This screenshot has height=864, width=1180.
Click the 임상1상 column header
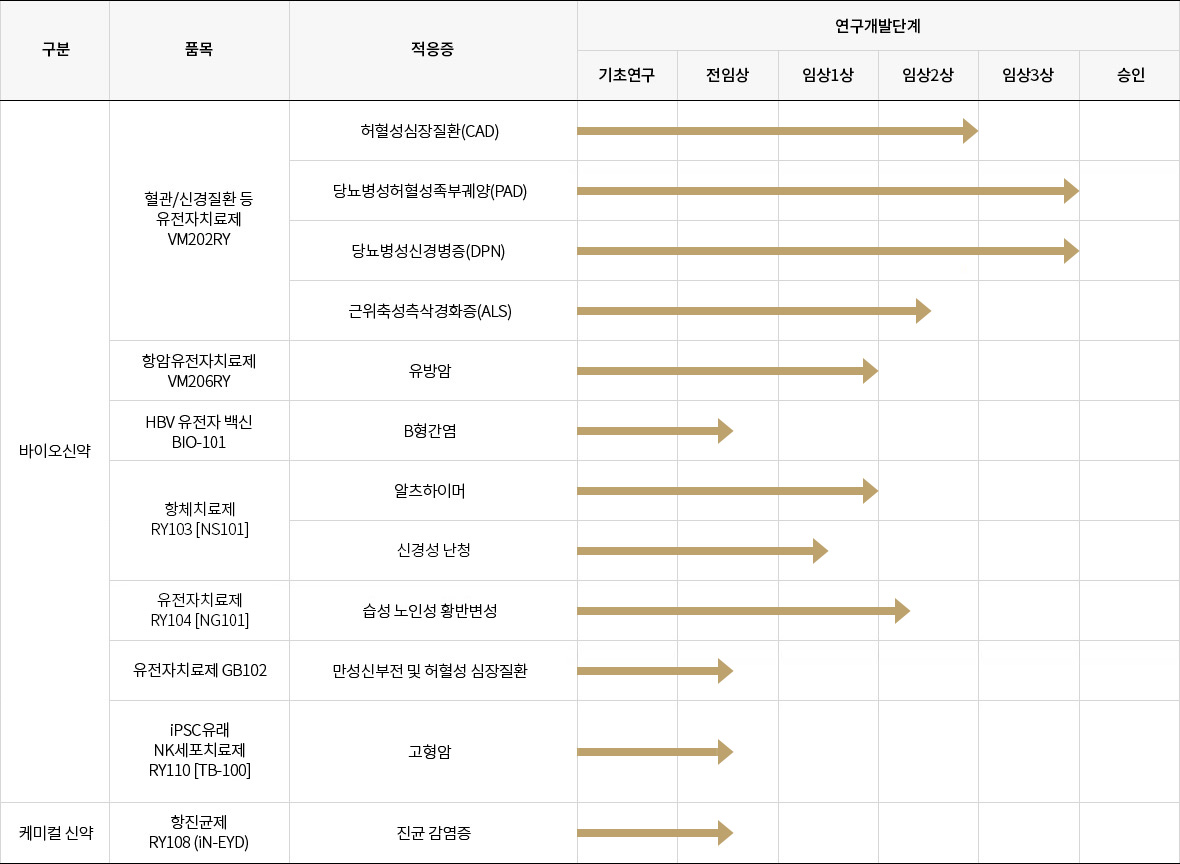(x=828, y=76)
